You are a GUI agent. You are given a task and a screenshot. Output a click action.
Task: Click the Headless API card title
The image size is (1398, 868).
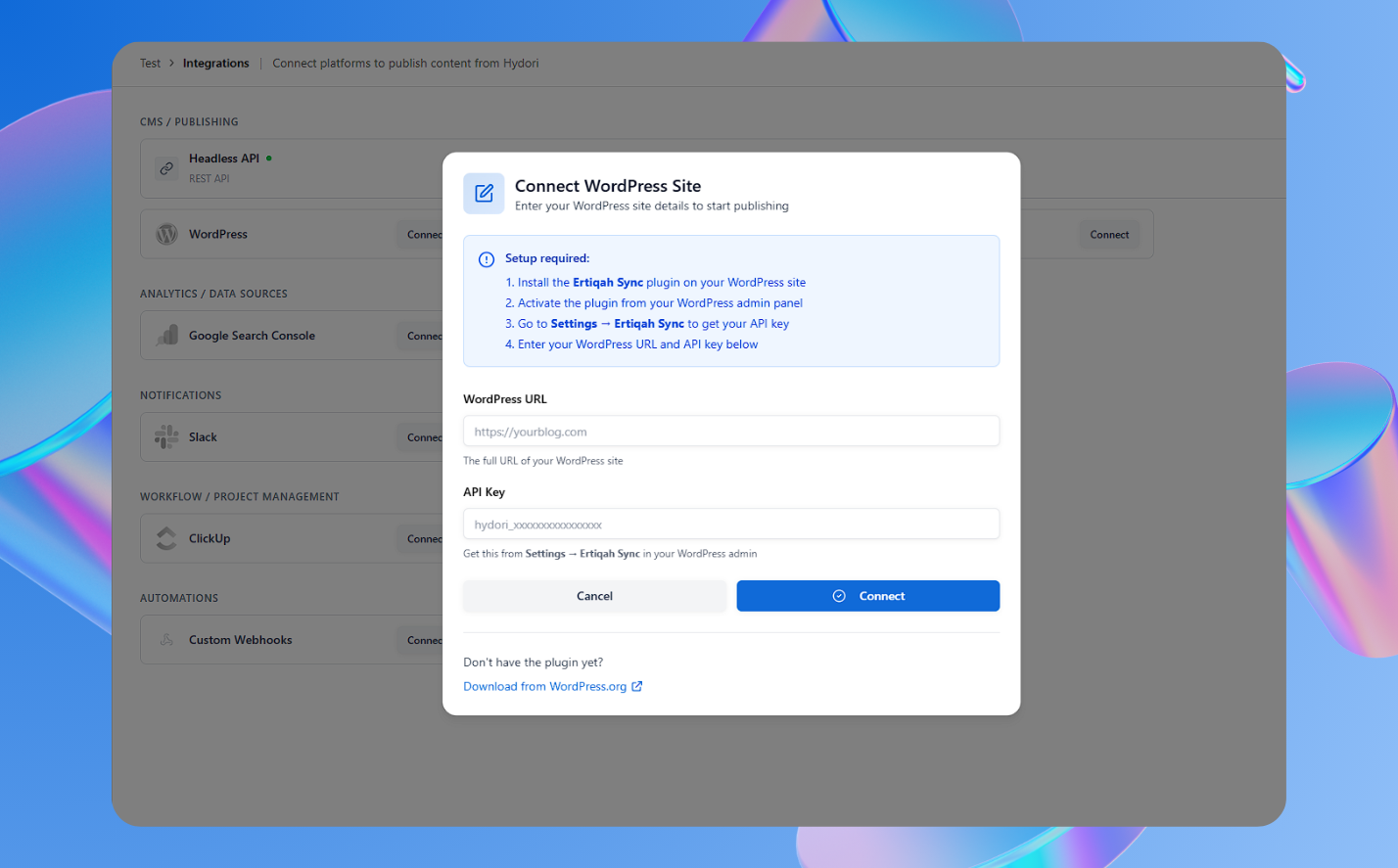tap(224, 159)
